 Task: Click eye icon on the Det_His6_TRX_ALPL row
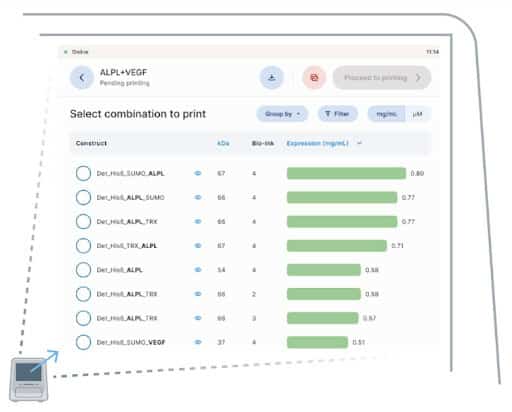click(x=198, y=246)
